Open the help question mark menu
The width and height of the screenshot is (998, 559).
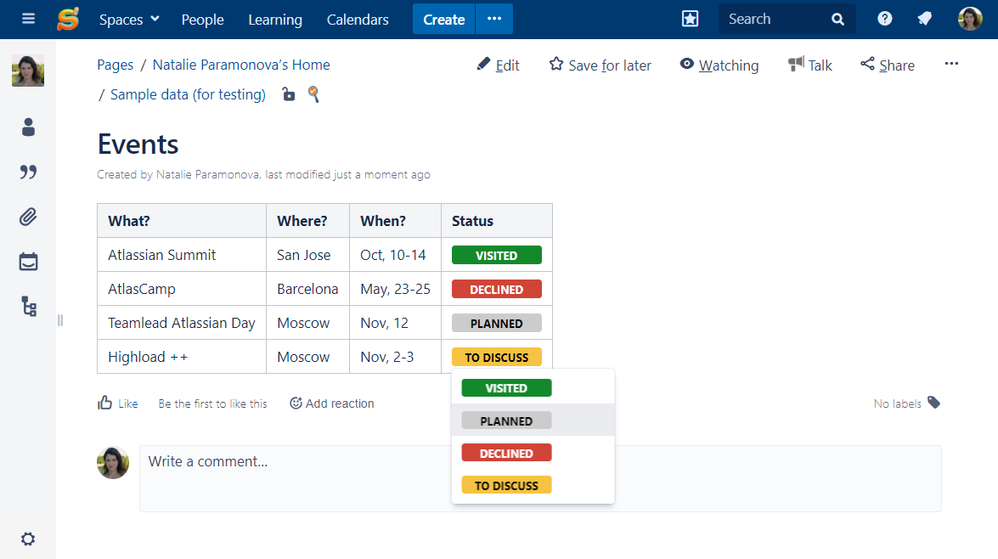pos(885,18)
